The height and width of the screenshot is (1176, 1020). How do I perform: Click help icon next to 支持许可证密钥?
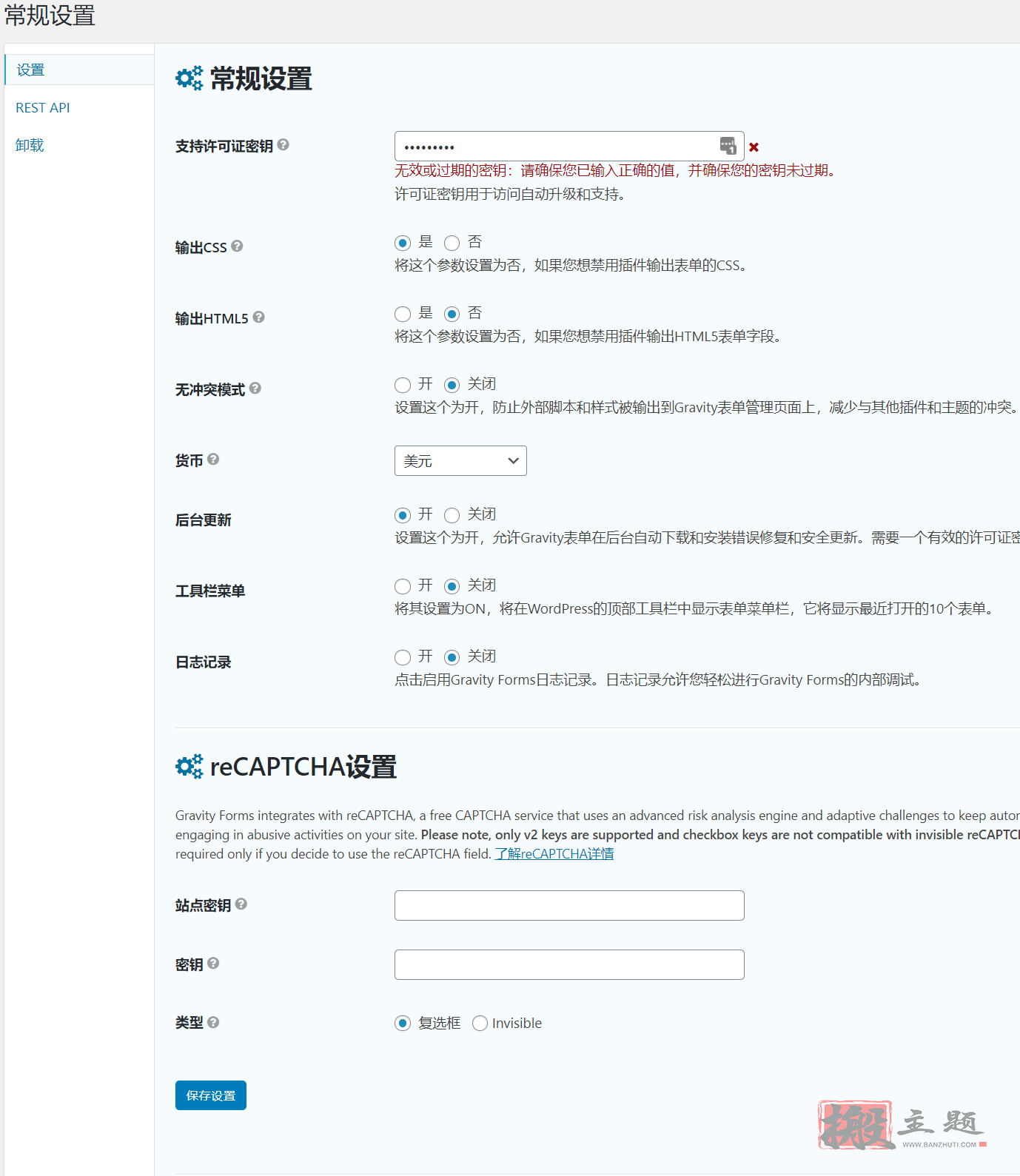[x=283, y=145]
